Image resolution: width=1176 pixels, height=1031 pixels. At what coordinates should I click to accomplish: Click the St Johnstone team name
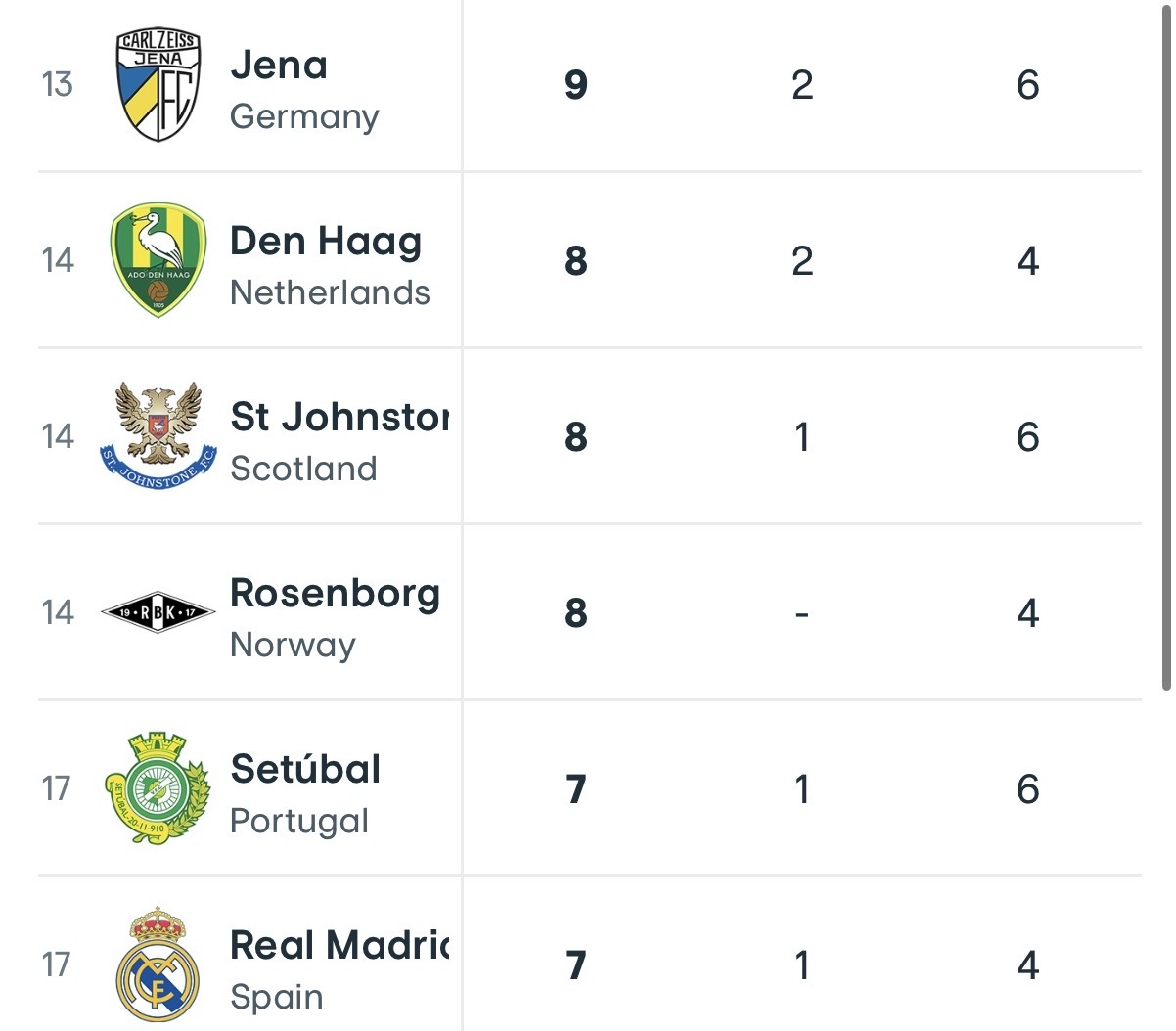339,417
